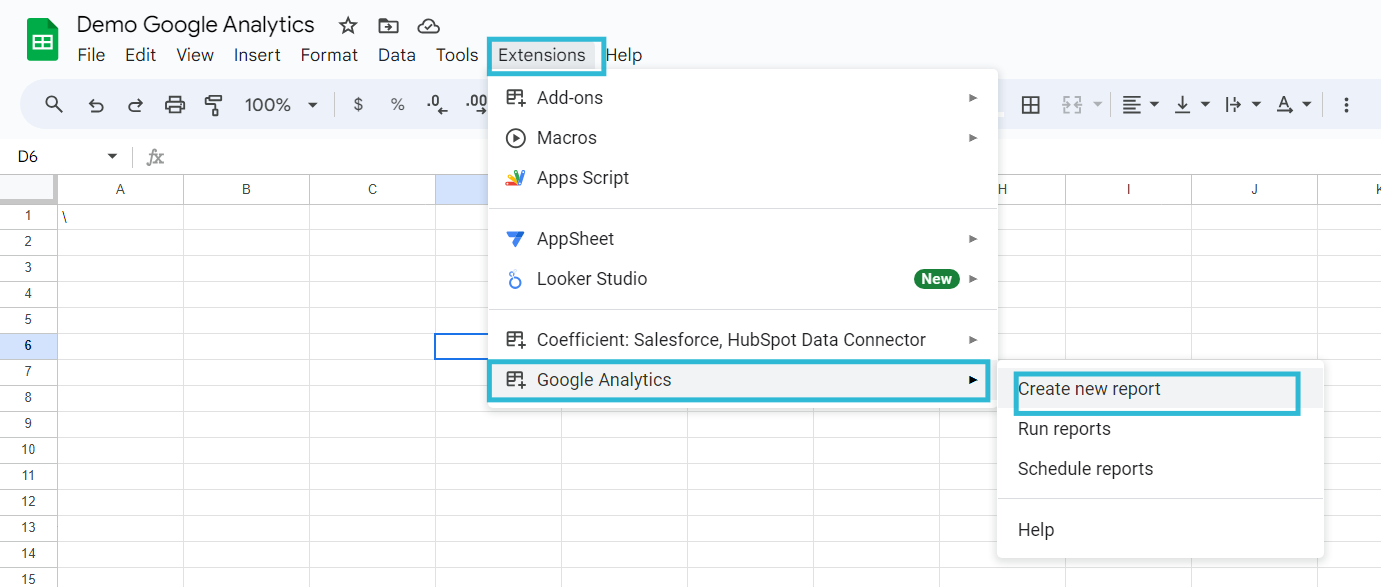The height and width of the screenshot is (587, 1381).
Task: Select row 10 header
Action: pos(28,450)
